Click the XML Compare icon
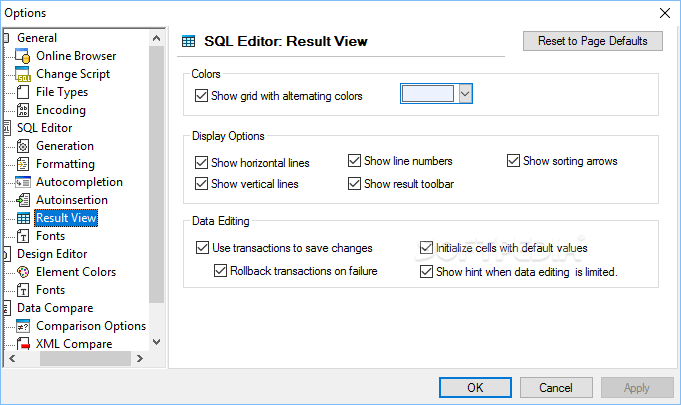The width and height of the screenshot is (681, 405). coord(23,344)
